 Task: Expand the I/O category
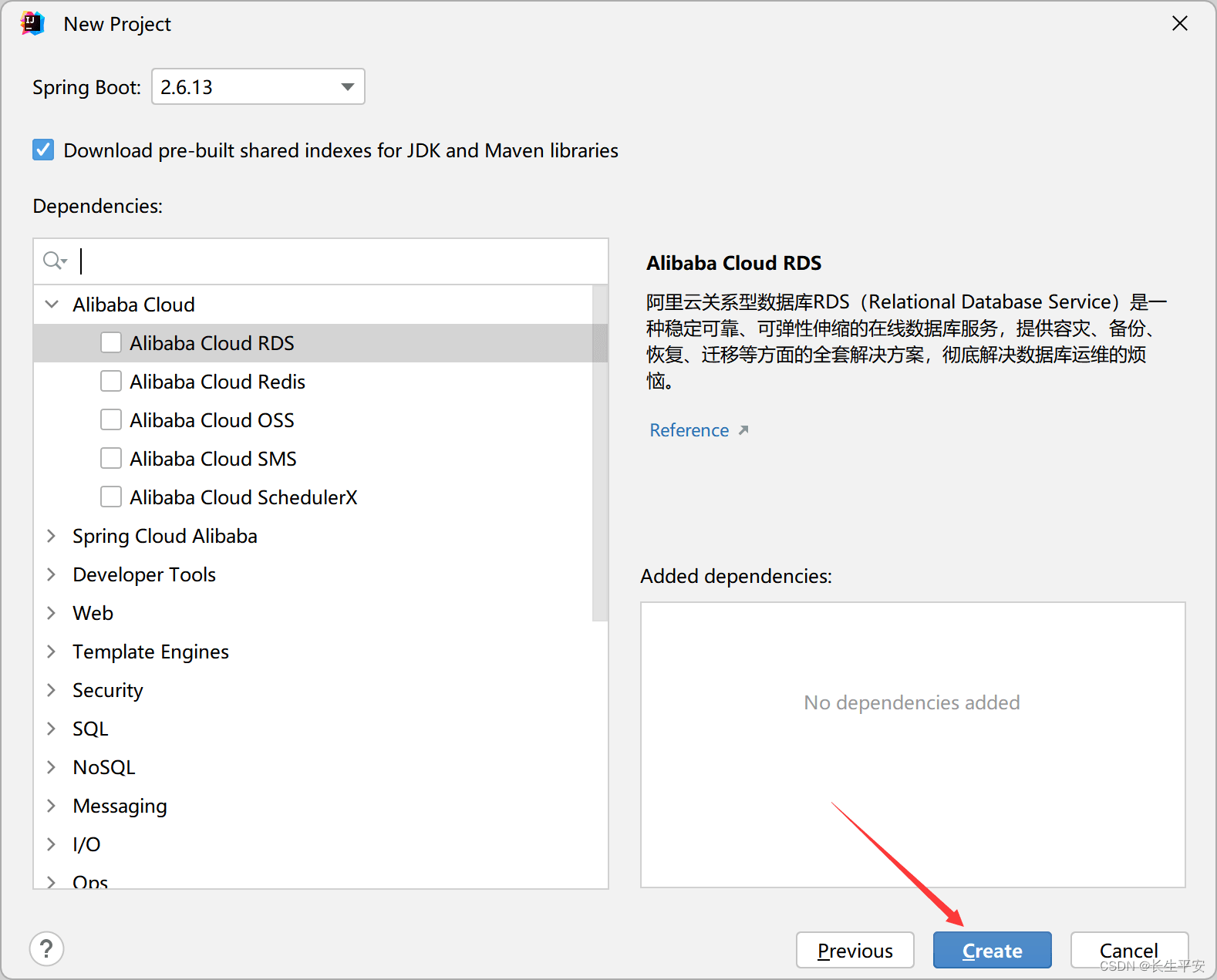(52, 844)
